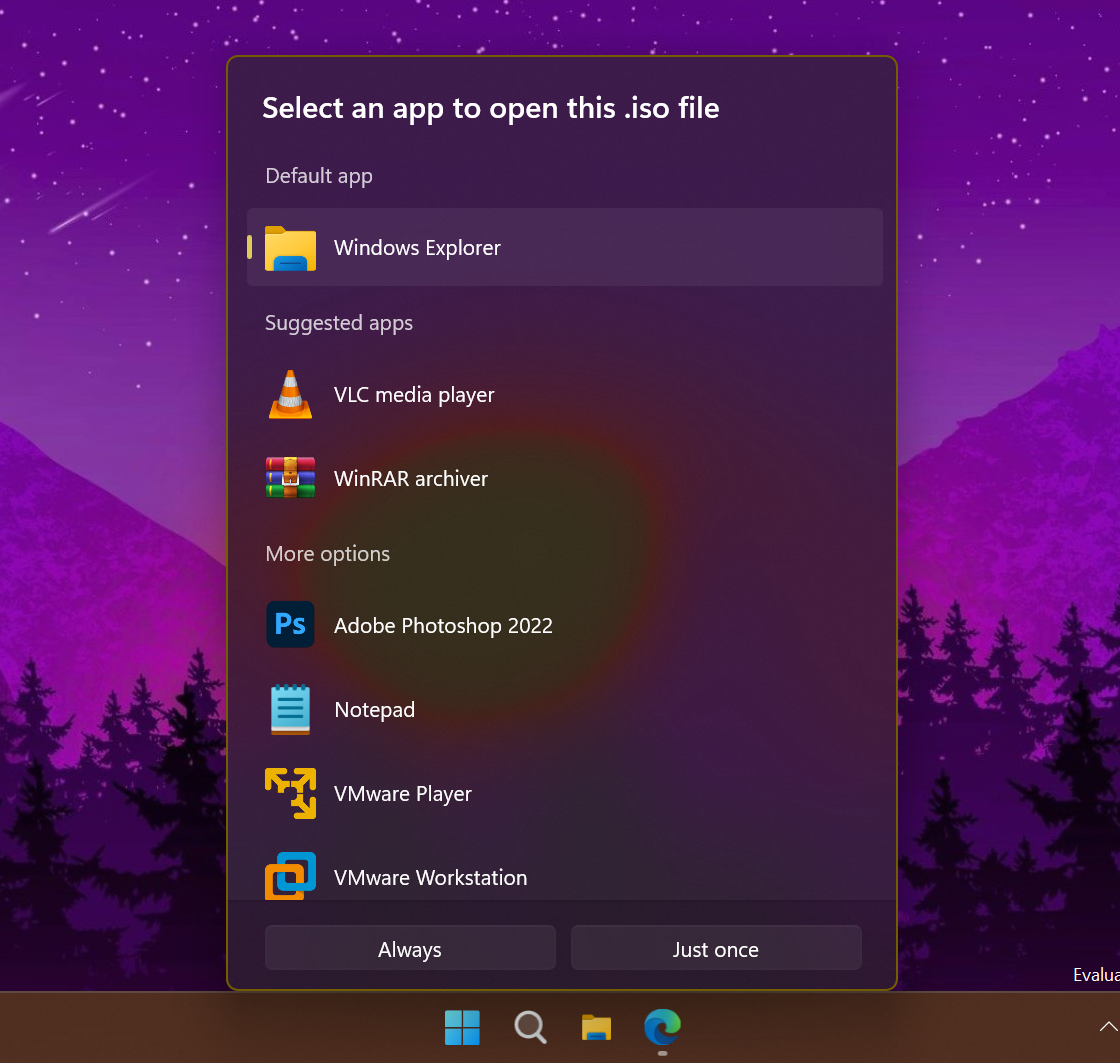Click the Always button
The height and width of the screenshot is (1063, 1120).
[410, 948]
